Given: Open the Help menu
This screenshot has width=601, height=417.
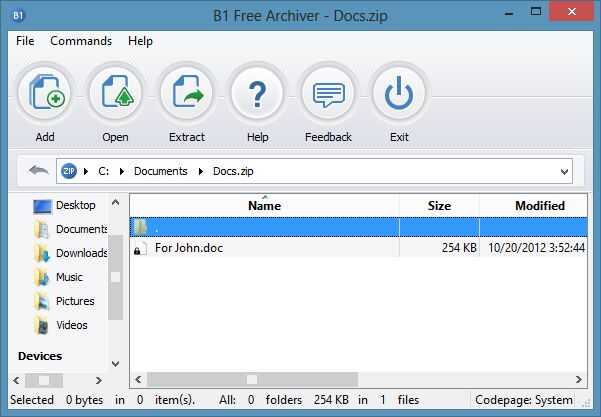Looking at the screenshot, I should (x=140, y=41).
